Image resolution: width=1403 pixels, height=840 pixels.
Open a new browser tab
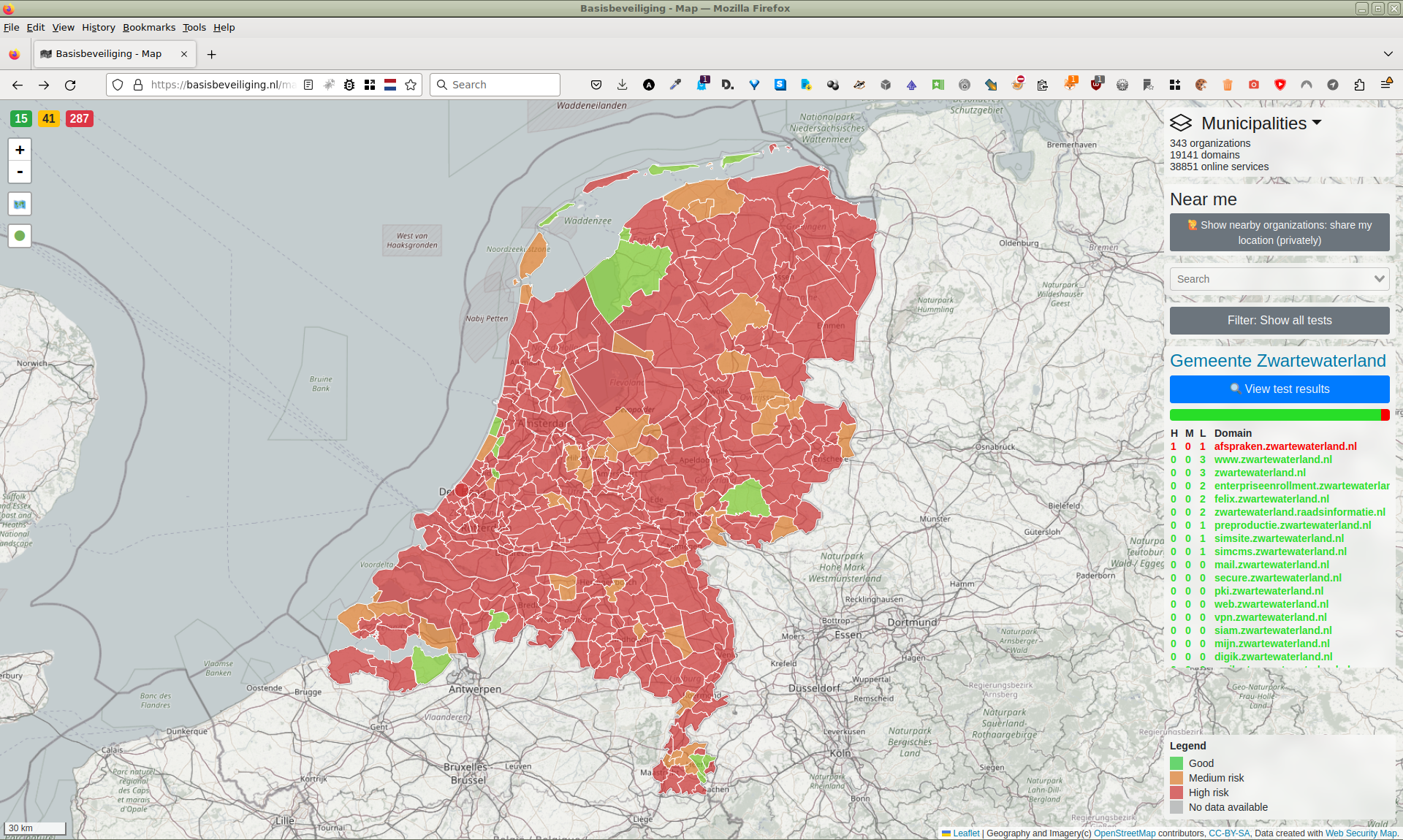point(211,54)
